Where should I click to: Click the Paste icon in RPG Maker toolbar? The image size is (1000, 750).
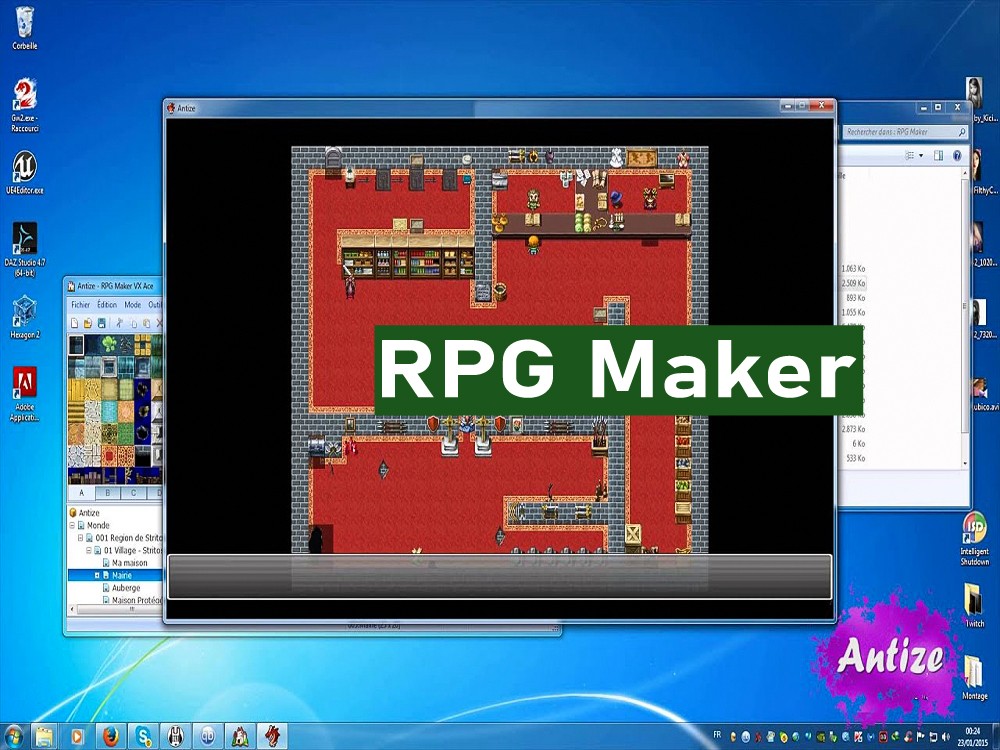147,323
